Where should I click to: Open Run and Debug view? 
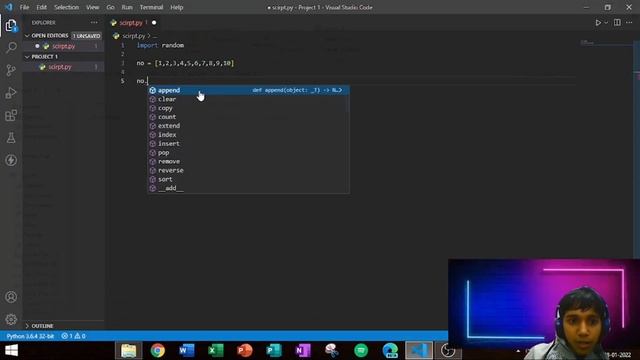(11, 93)
